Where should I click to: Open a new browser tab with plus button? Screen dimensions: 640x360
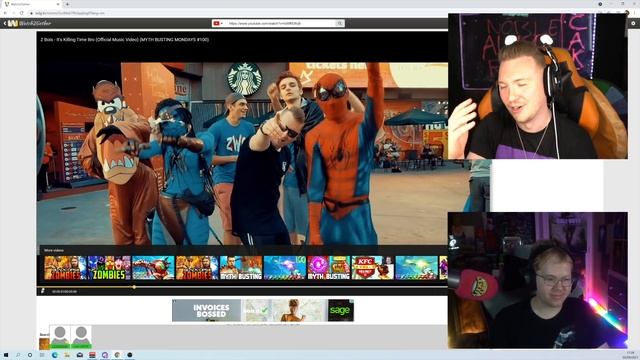(67, 4)
